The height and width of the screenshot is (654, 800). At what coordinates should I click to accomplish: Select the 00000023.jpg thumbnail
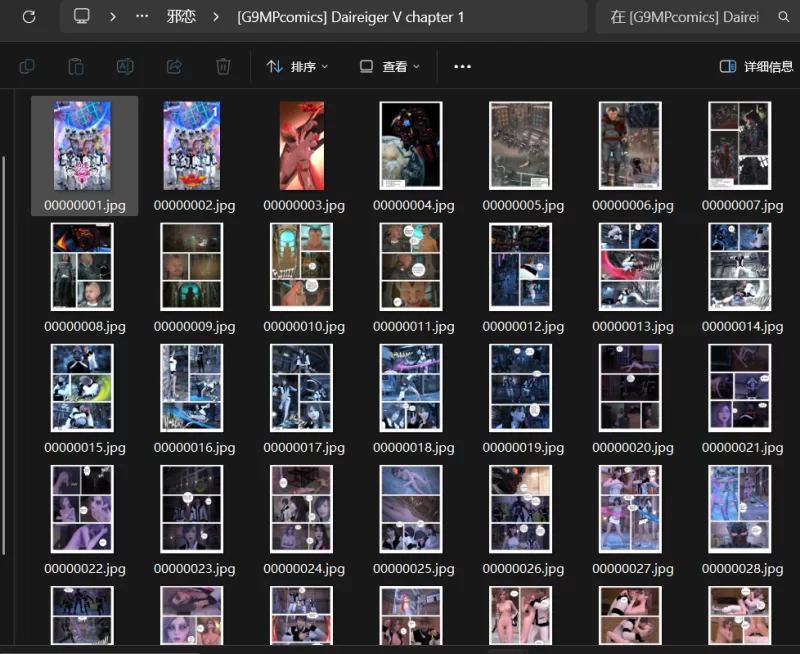coord(192,509)
